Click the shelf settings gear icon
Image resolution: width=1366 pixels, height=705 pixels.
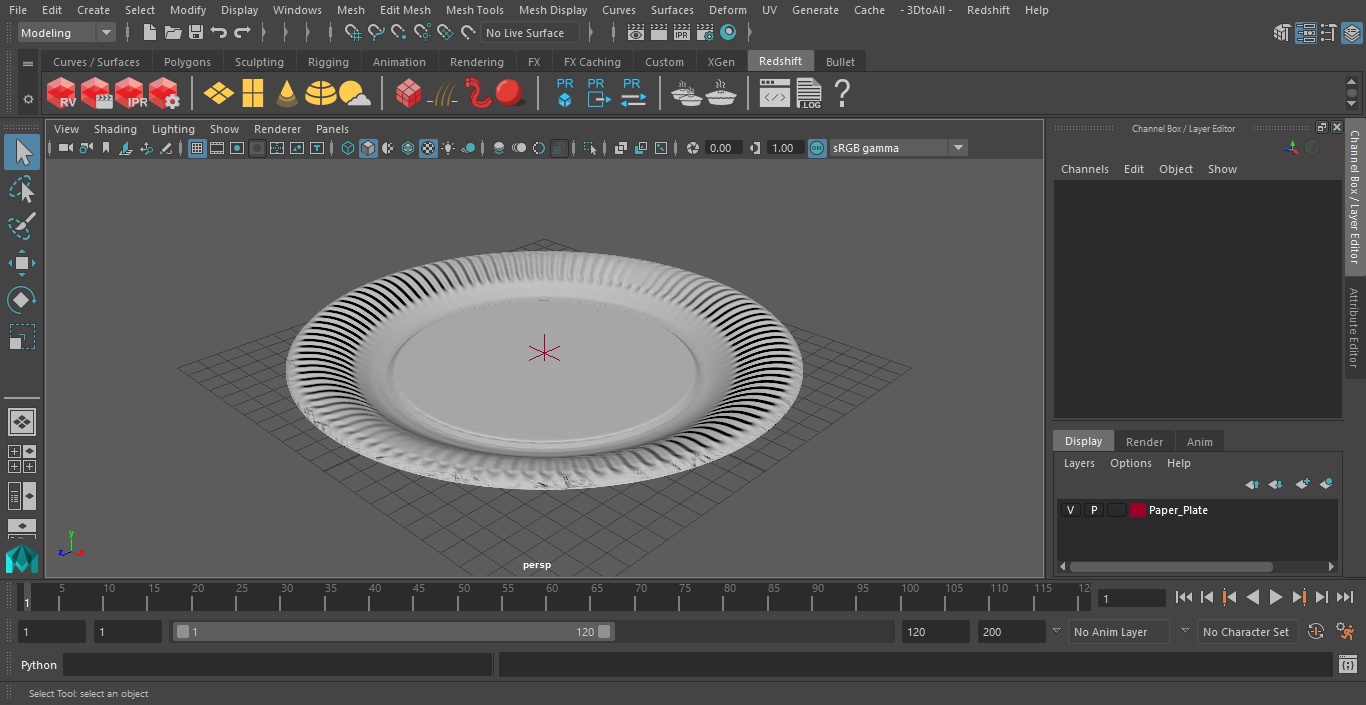[x=28, y=98]
